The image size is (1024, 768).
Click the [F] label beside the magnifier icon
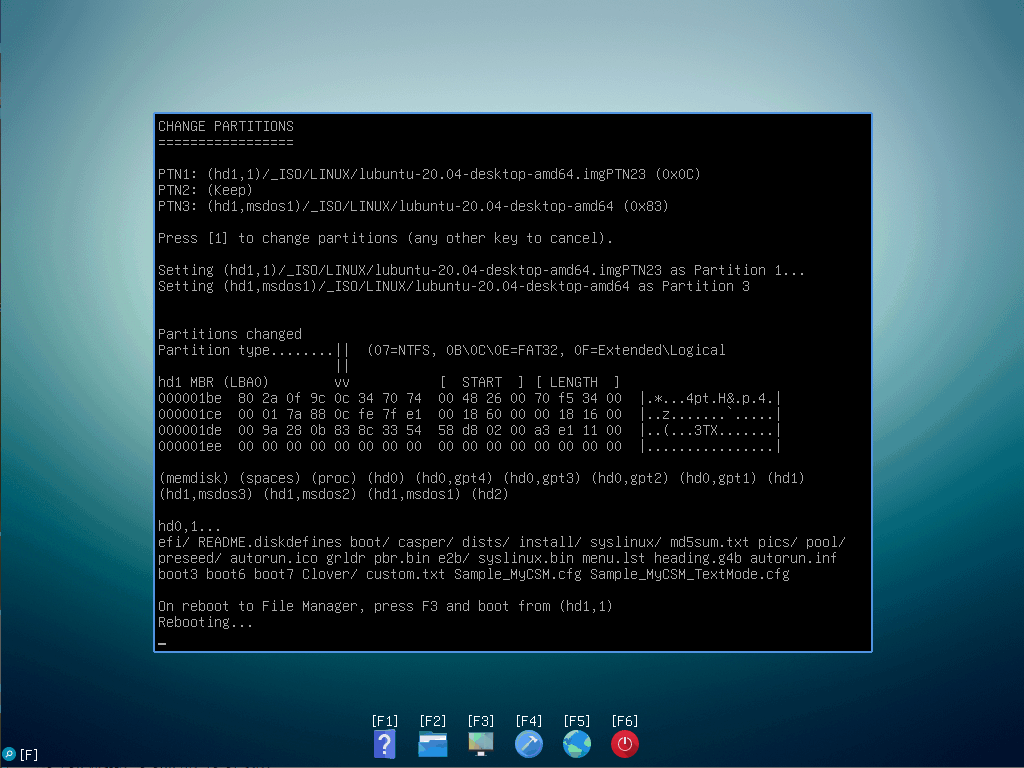(29, 755)
